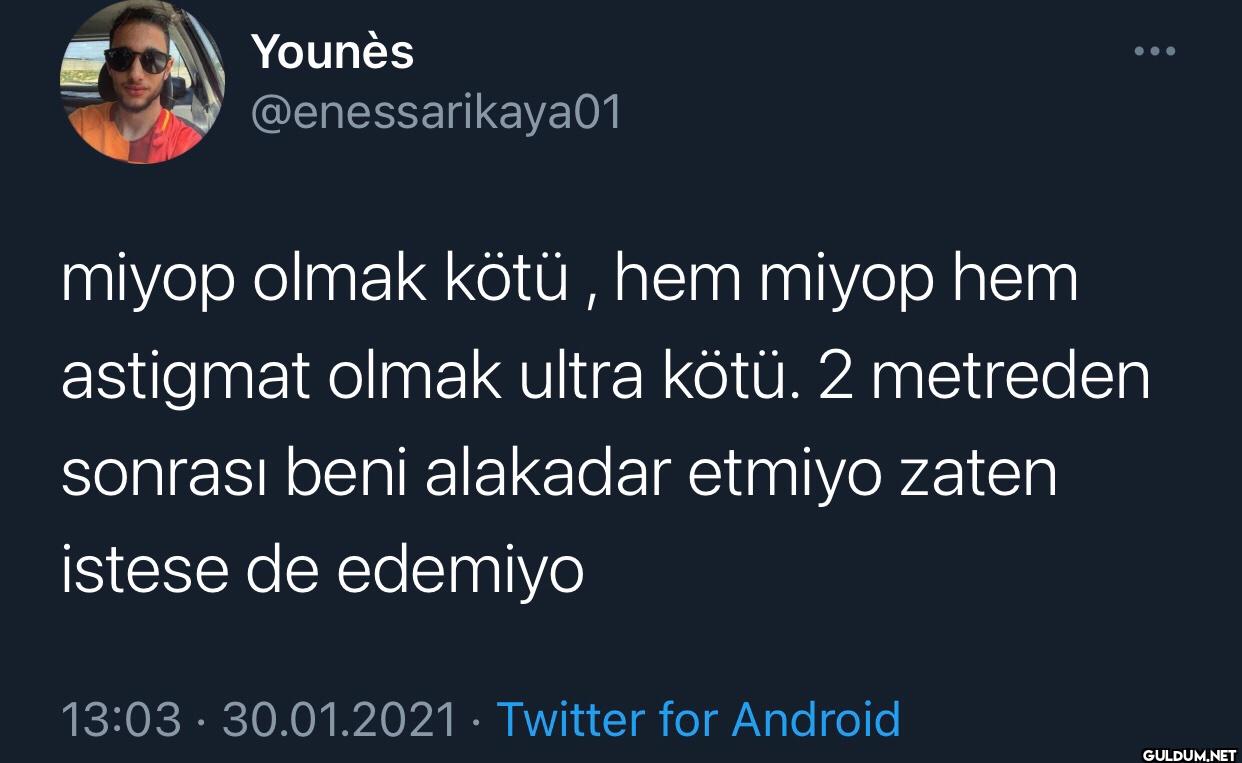Click the word "alakadar" in the tweet

545,474
